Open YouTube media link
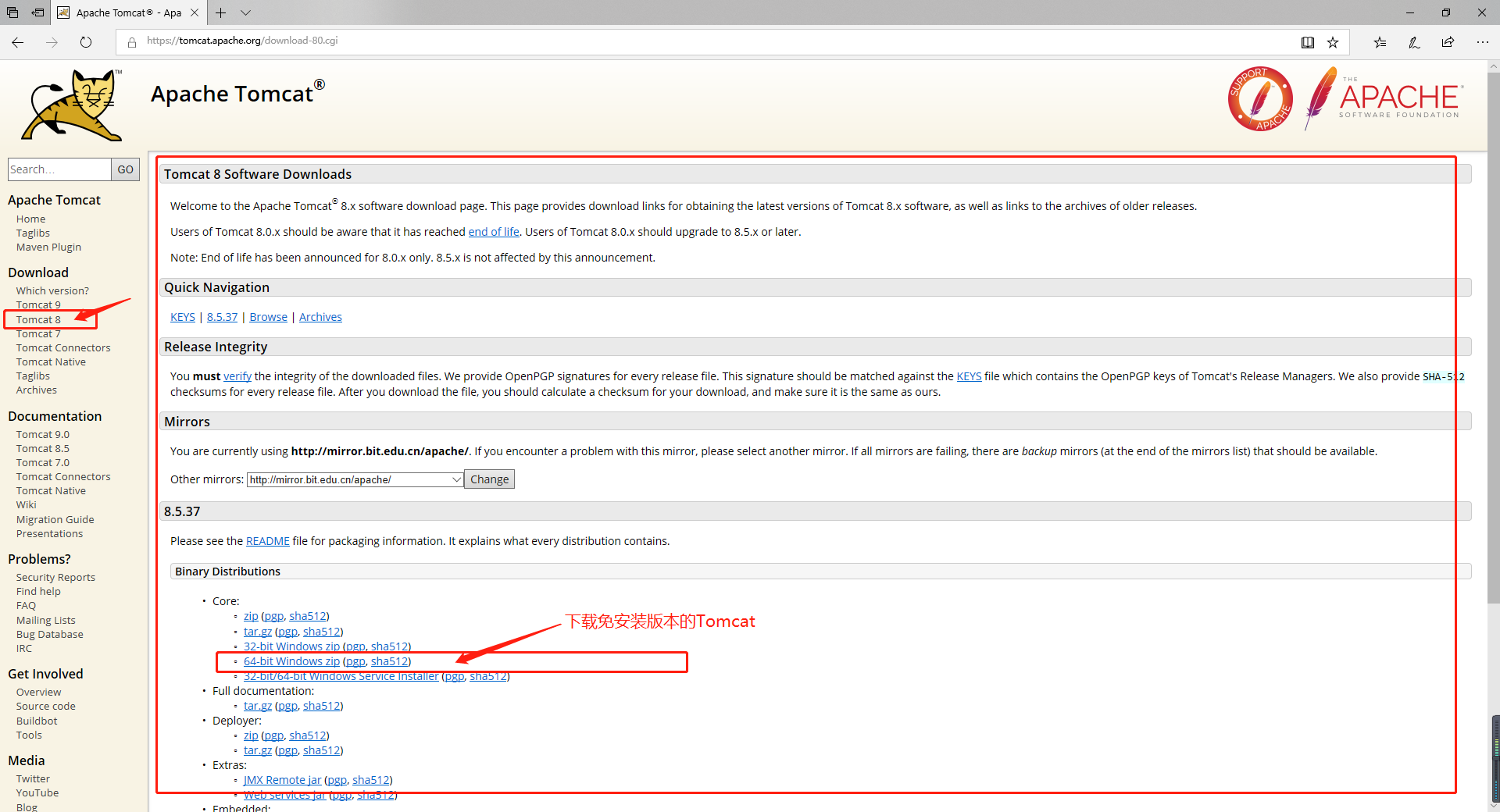Screen dimensions: 1500x812 pyautogui.click(x=37, y=793)
